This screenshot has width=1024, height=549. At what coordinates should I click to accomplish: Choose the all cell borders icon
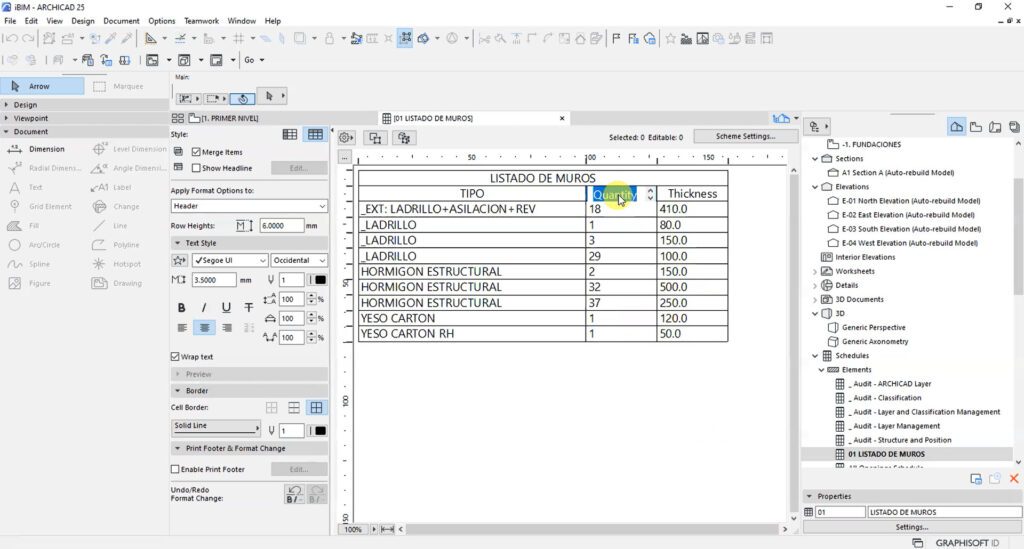[316, 407]
